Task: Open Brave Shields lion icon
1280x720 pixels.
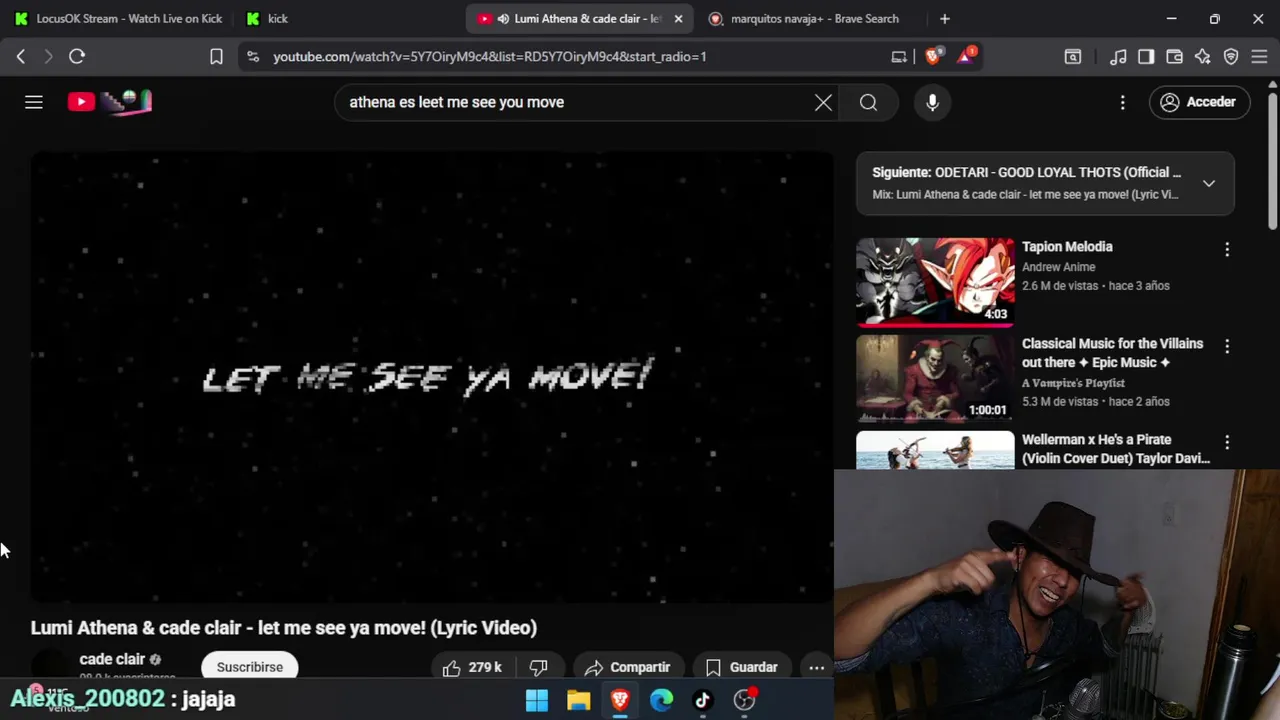Action: tap(932, 57)
